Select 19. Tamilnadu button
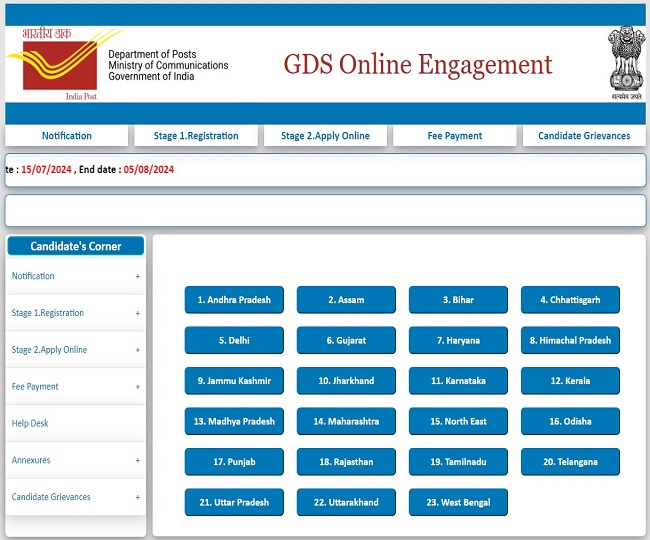The height and width of the screenshot is (540, 650). [x=458, y=462]
